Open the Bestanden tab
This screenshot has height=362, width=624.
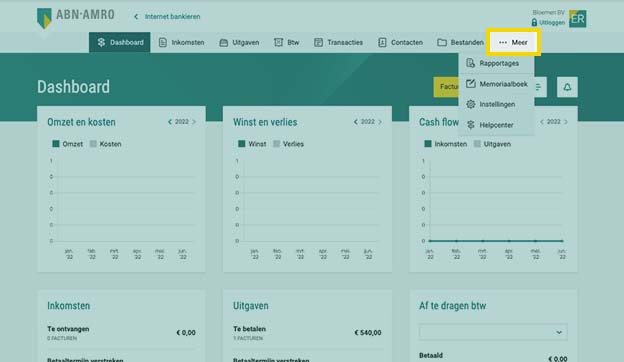[460, 42]
